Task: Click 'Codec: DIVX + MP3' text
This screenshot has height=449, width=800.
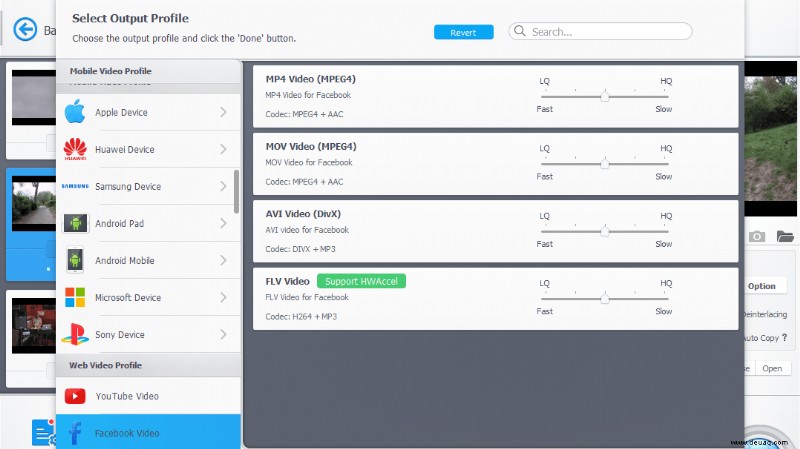Action: (x=300, y=249)
